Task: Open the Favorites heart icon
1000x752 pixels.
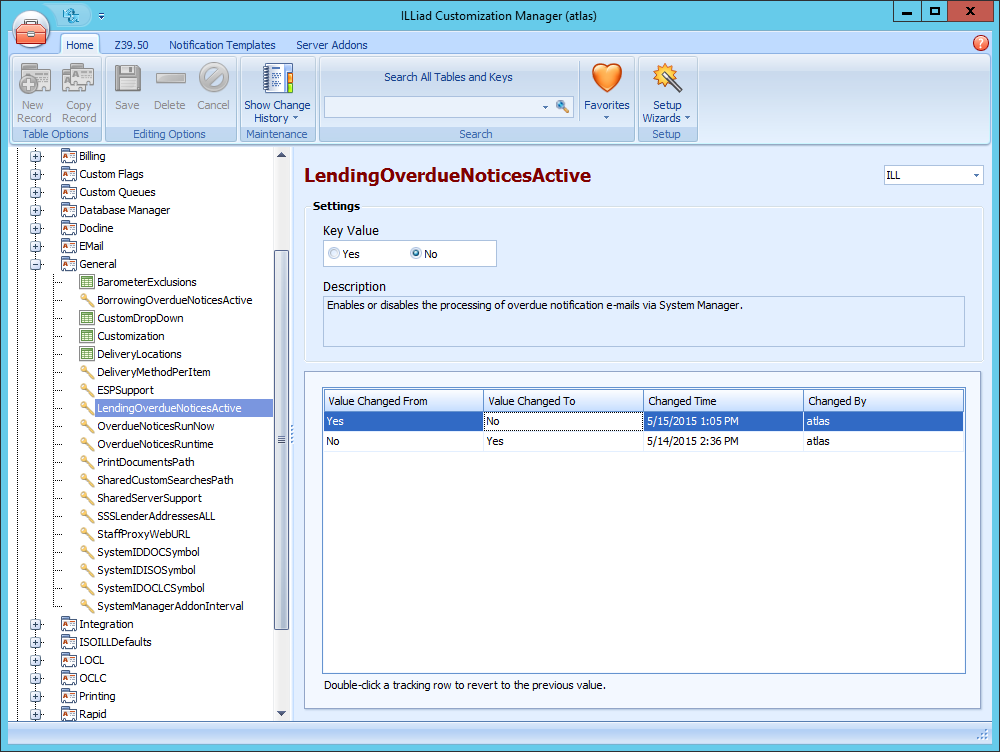Action: point(606,79)
